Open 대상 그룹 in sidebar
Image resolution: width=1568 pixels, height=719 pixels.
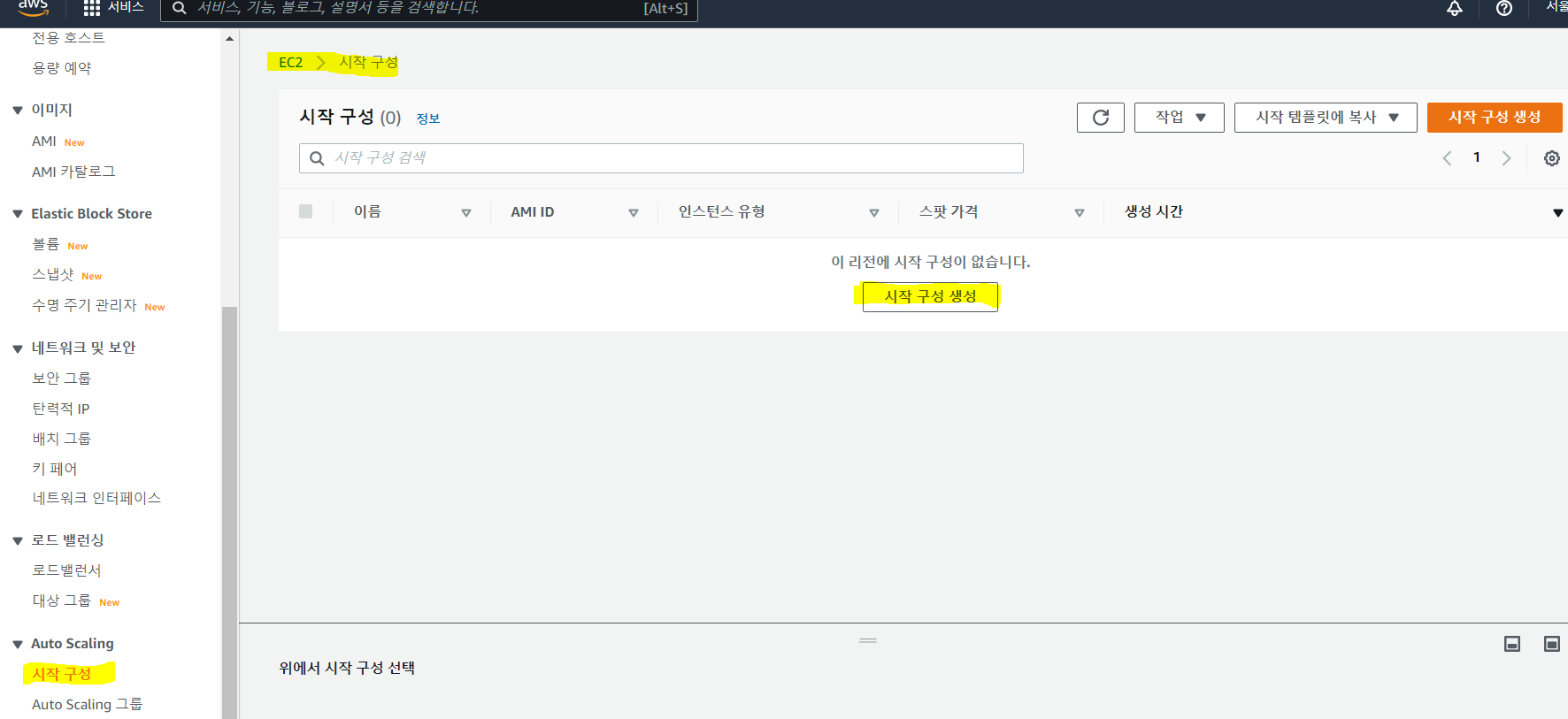click(x=61, y=600)
